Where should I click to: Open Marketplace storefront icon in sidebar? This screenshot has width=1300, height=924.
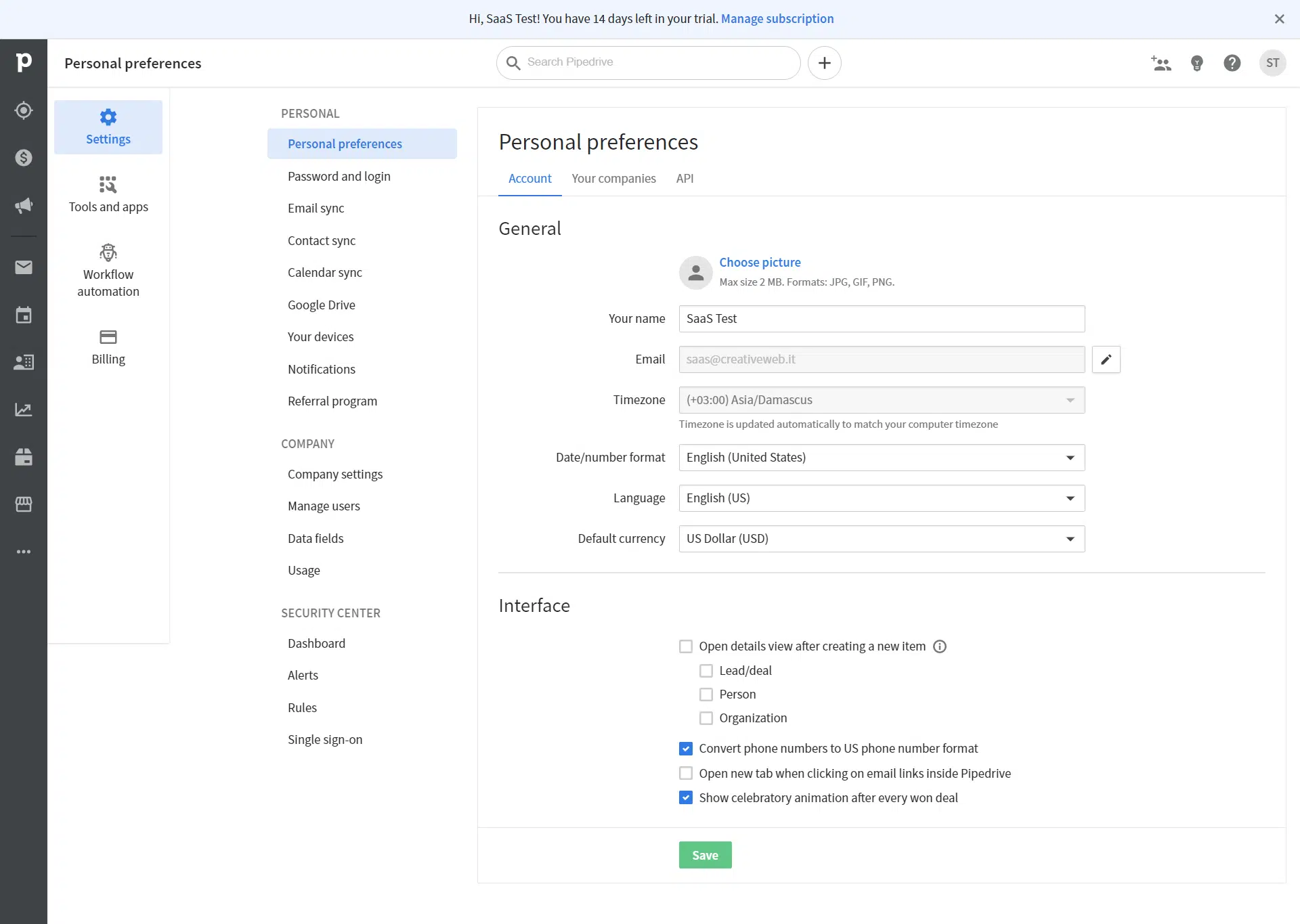click(x=24, y=504)
